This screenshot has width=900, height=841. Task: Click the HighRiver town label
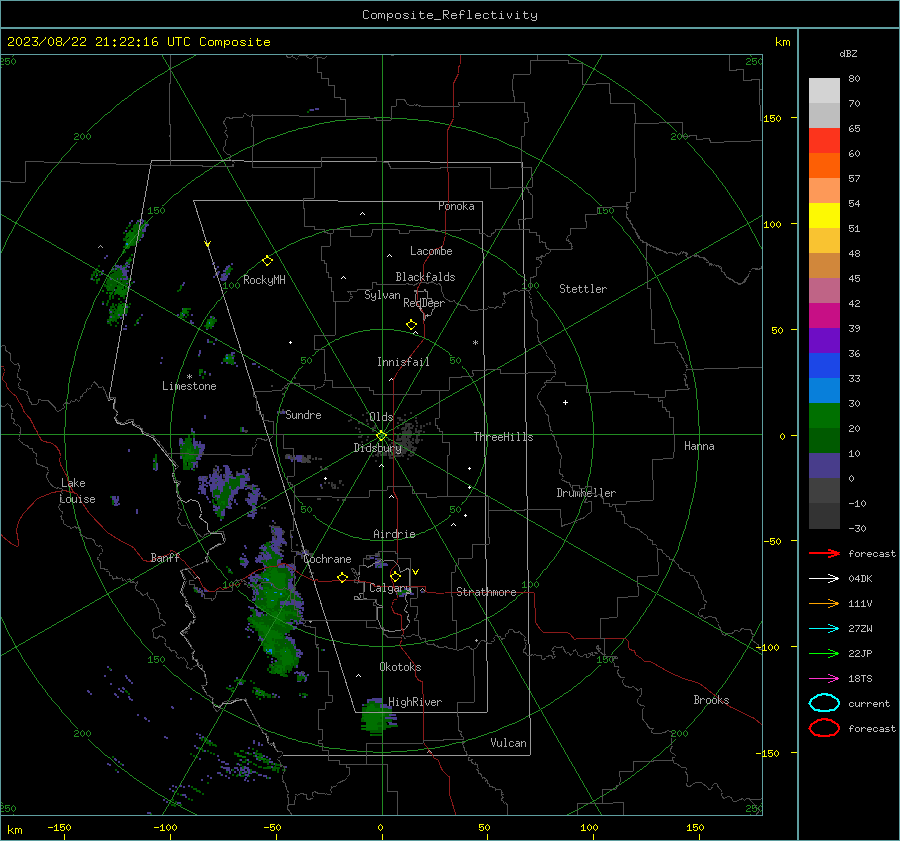415,702
